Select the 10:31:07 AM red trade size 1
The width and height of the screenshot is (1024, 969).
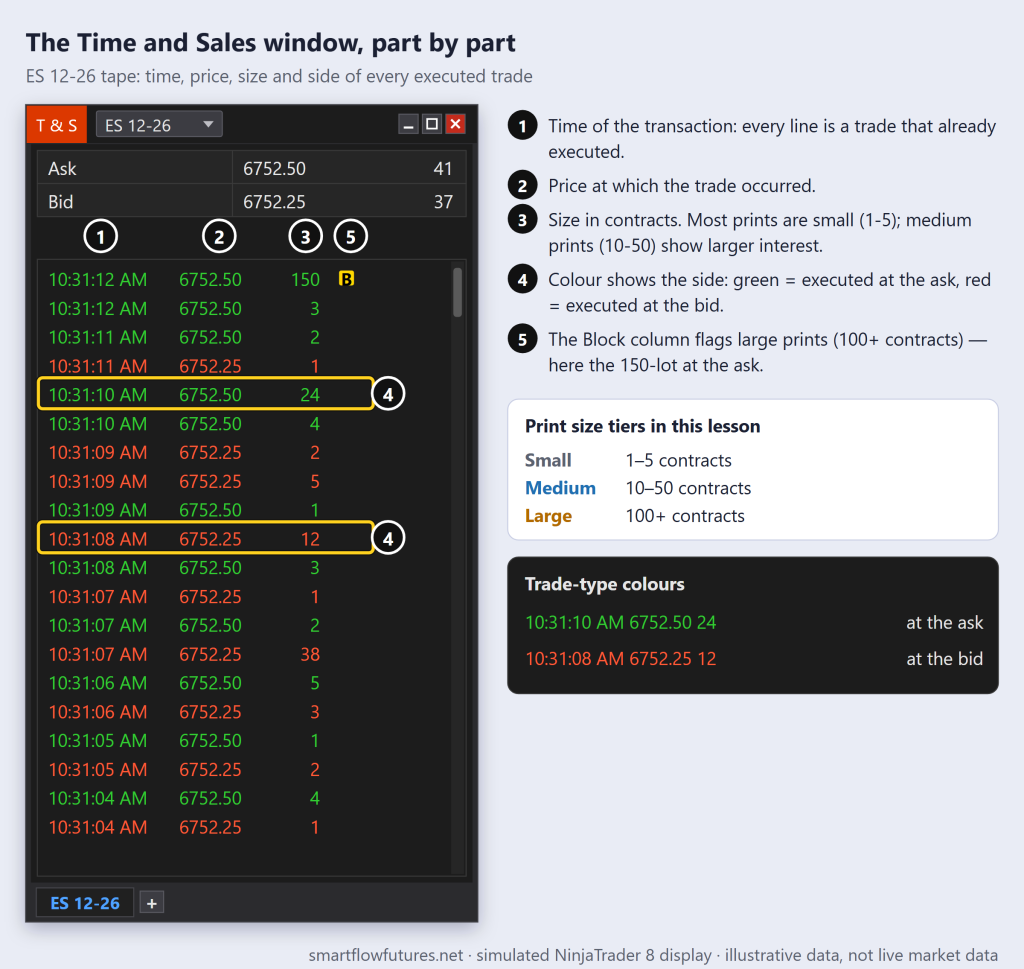(x=244, y=596)
